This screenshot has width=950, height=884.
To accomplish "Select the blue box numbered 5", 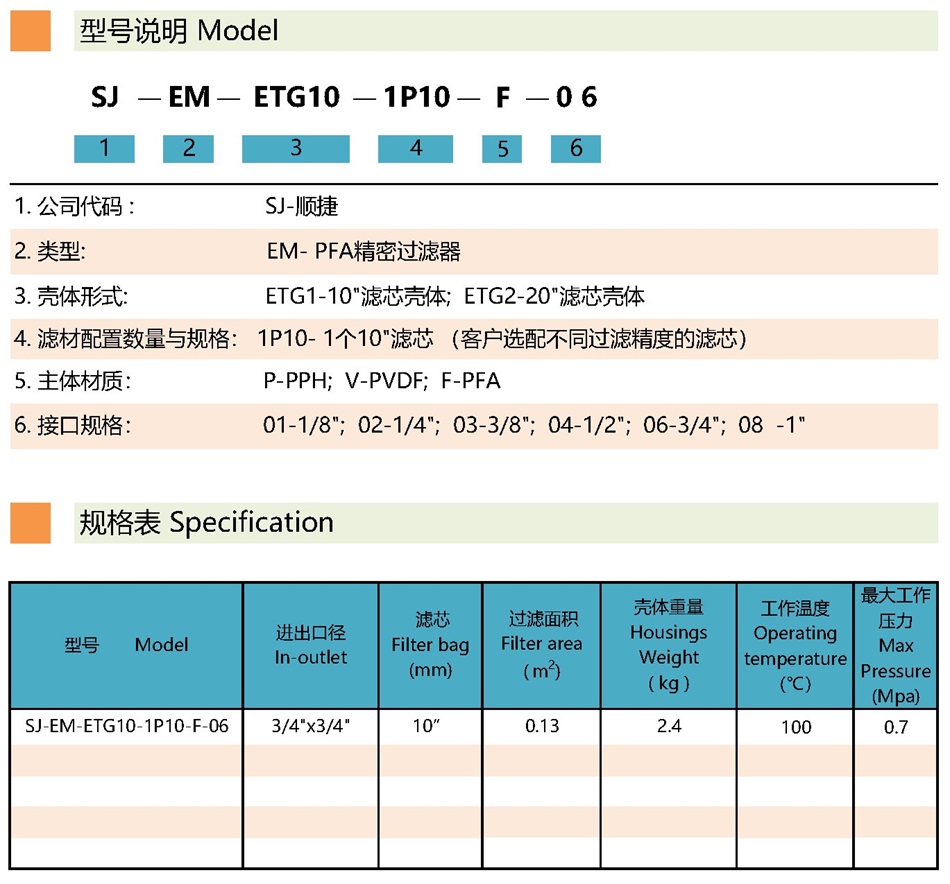I will tap(502, 149).
